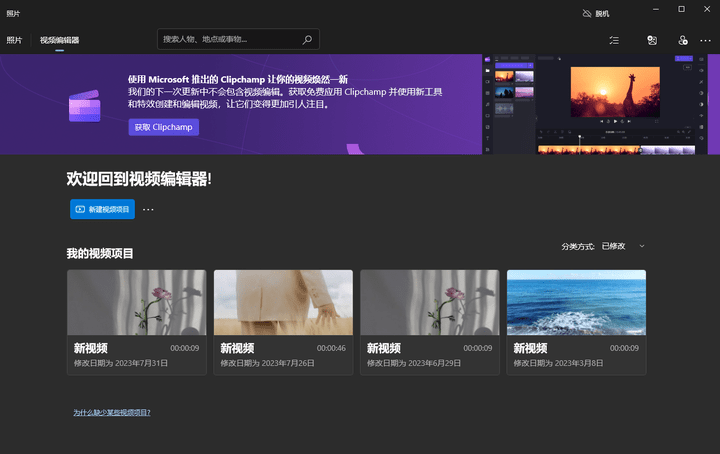The width and height of the screenshot is (720, 454).
Task: Minimize the Photos window
Action: (656, 9)
